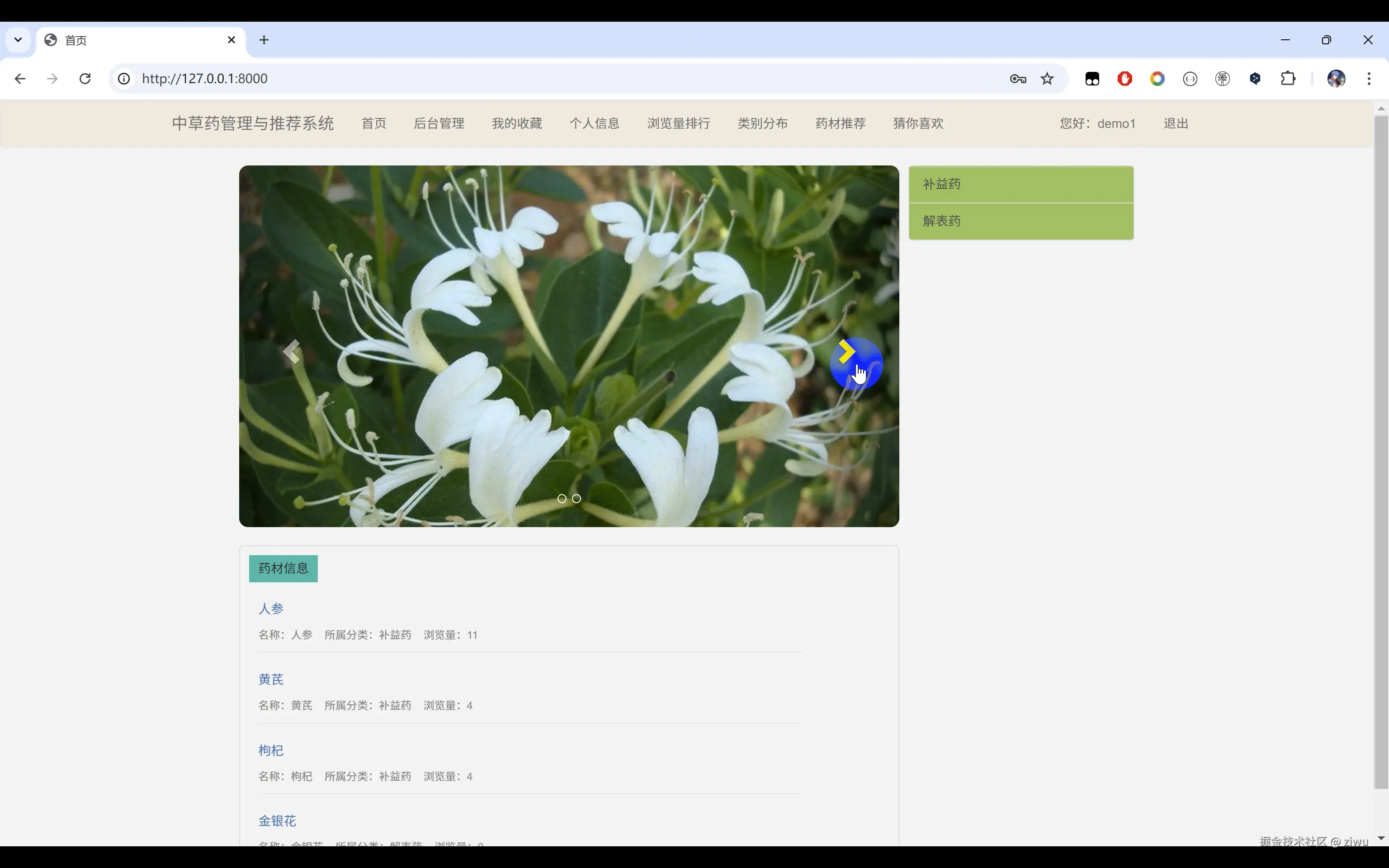Open the 人参 herb link
Viewport: 1389px width, 868px height.
(271, 609)
